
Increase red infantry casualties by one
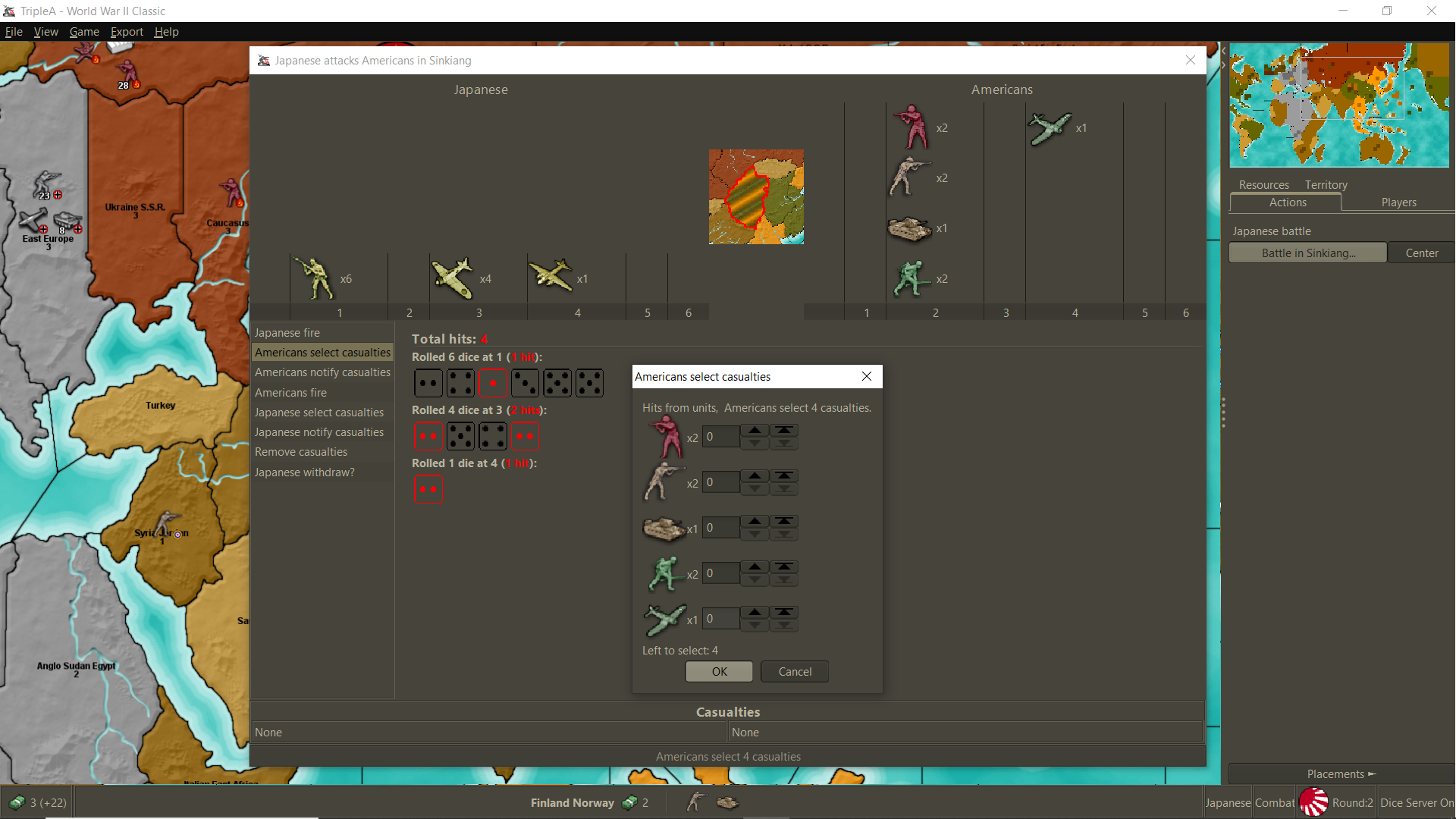tap(755, 430)
